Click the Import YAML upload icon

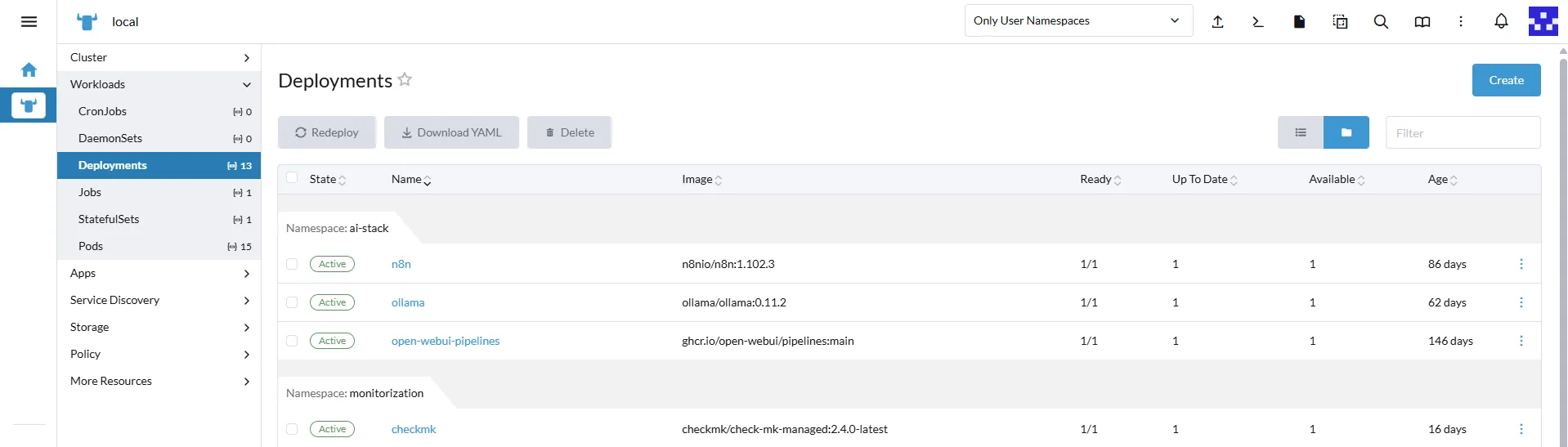coord(1217,22)
